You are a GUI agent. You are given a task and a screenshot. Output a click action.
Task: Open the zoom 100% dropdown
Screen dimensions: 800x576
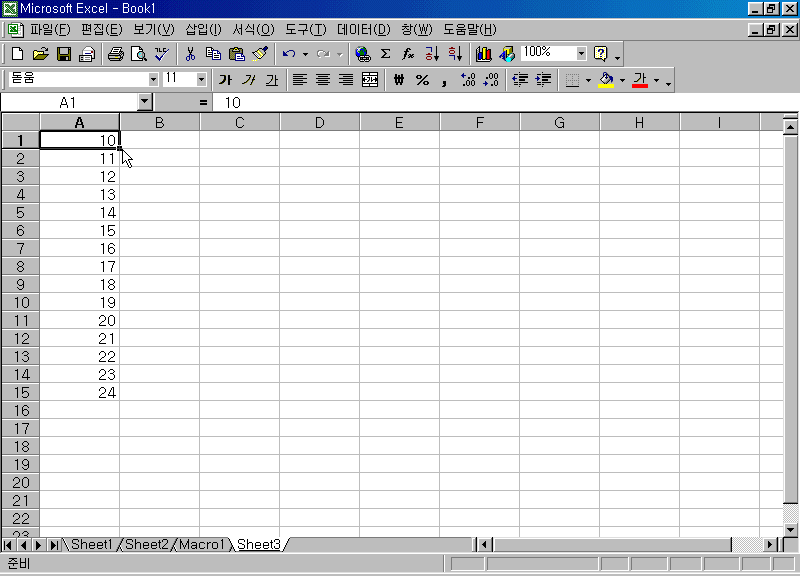pos(581,53)
